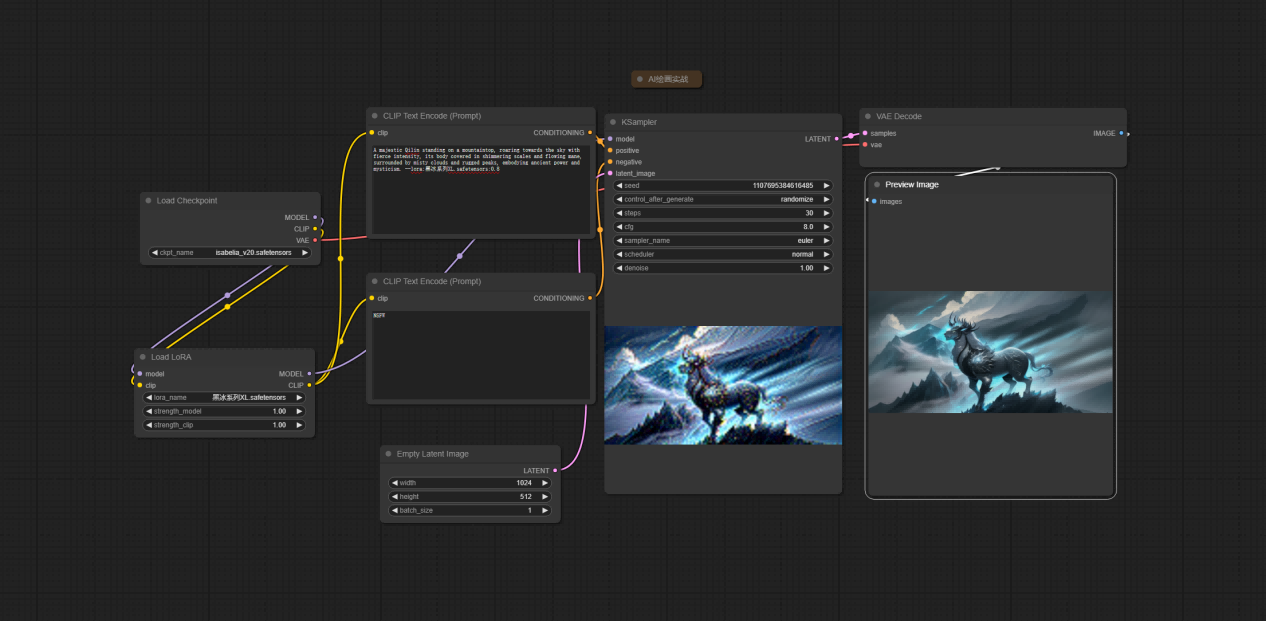
Task: Click the Load Checkpoint VAE output socket
Action: [x=315, y=240]
